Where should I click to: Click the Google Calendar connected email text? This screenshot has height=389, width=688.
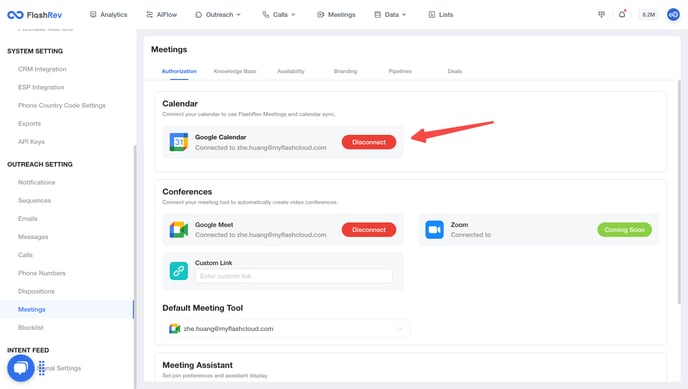pyautogui.click(x=261, y=148)
